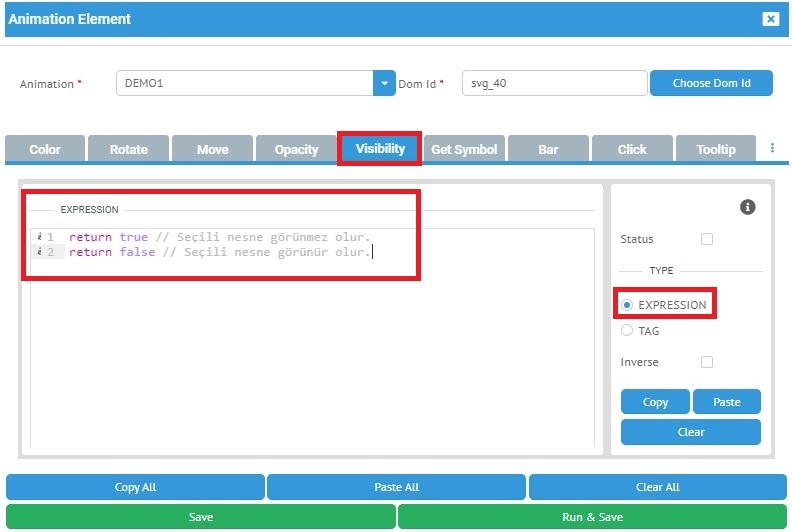Select the Opacity tab

296,149
